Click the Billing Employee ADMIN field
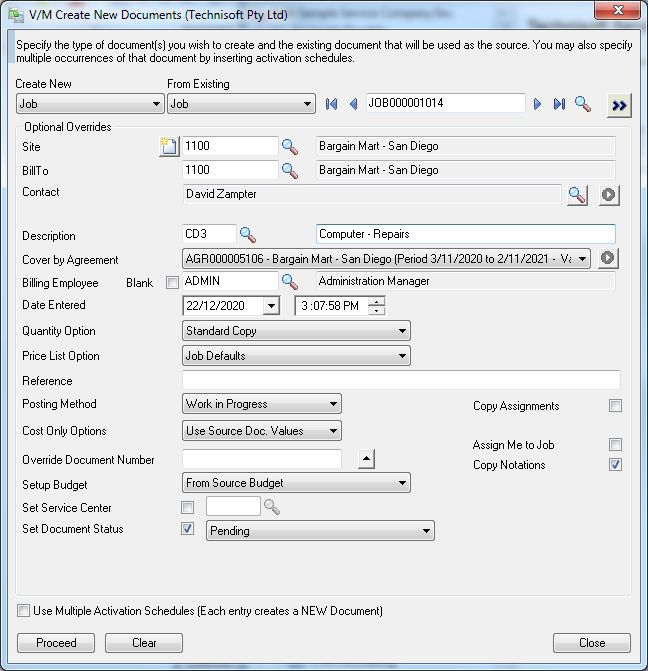648x671 pixels. click(230, 281)
